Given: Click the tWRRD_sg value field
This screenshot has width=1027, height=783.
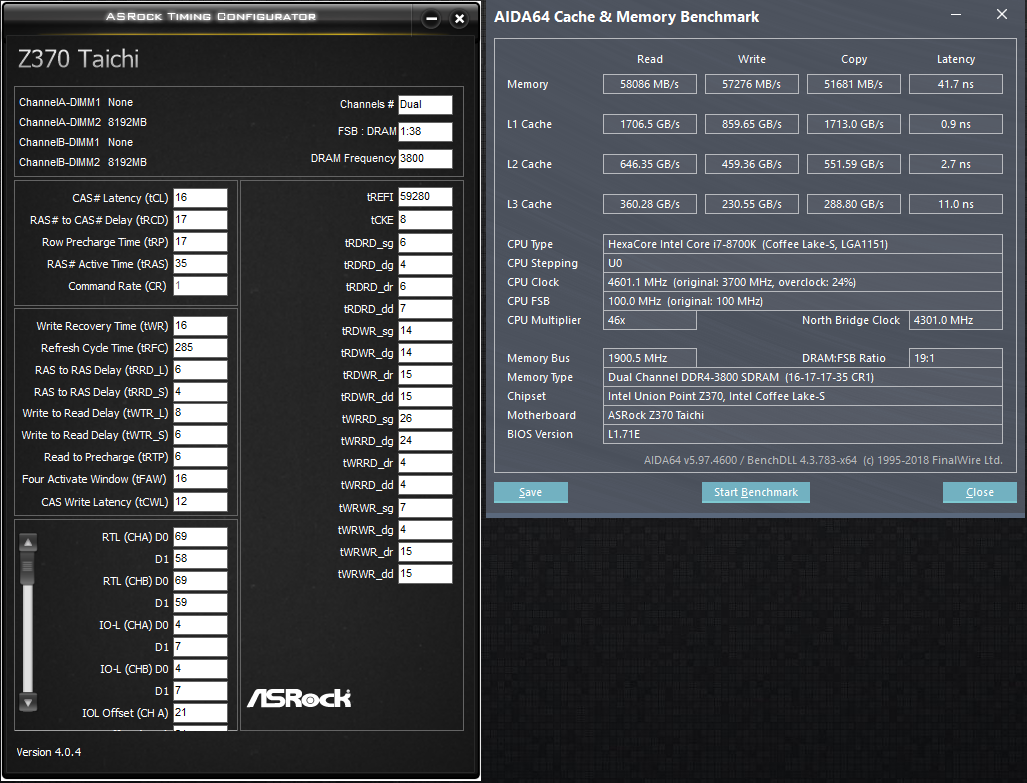Looking at the screenshot, I should tap(425, 419).
